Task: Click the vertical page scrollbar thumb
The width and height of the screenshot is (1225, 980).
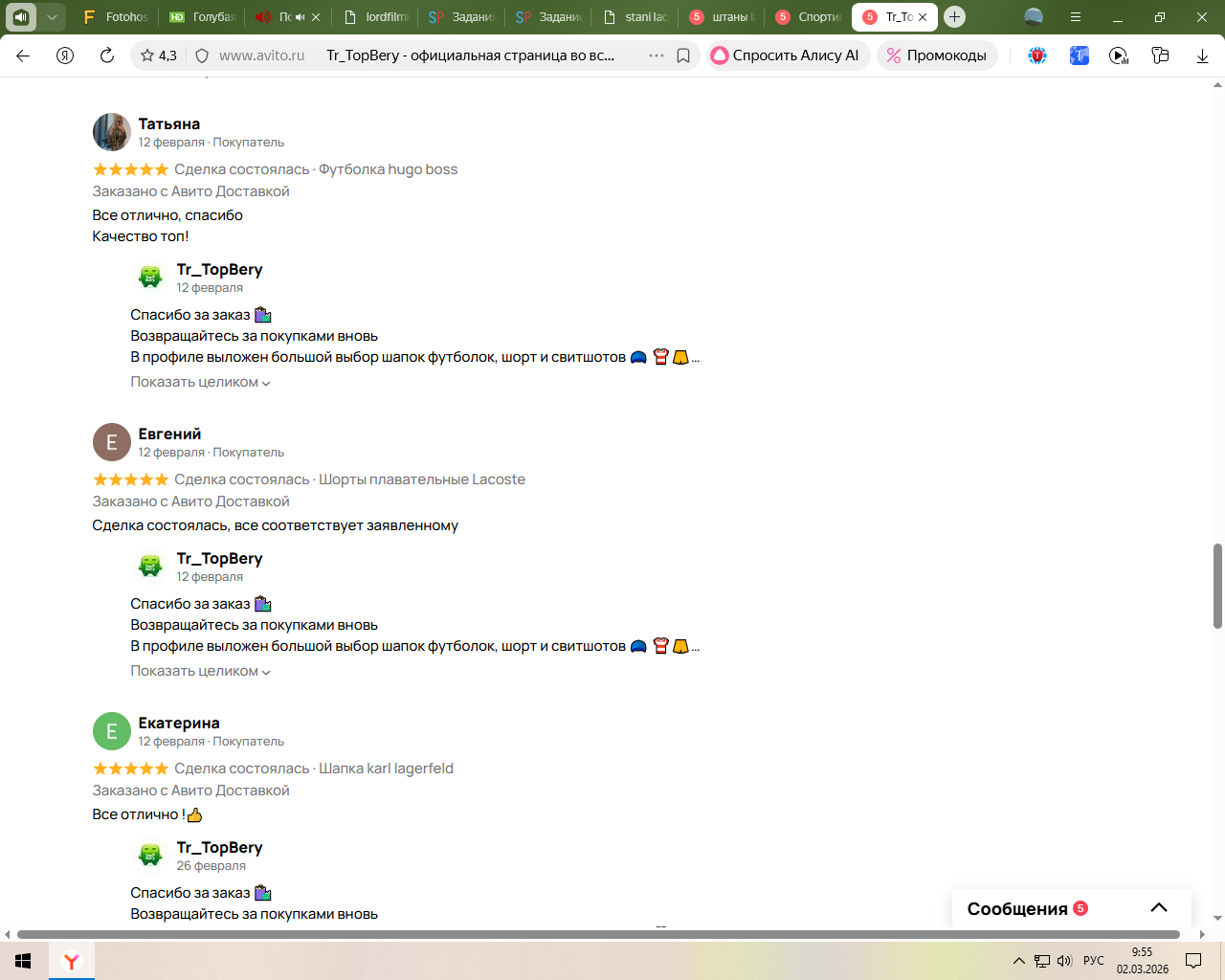Action: (1217, 586)
